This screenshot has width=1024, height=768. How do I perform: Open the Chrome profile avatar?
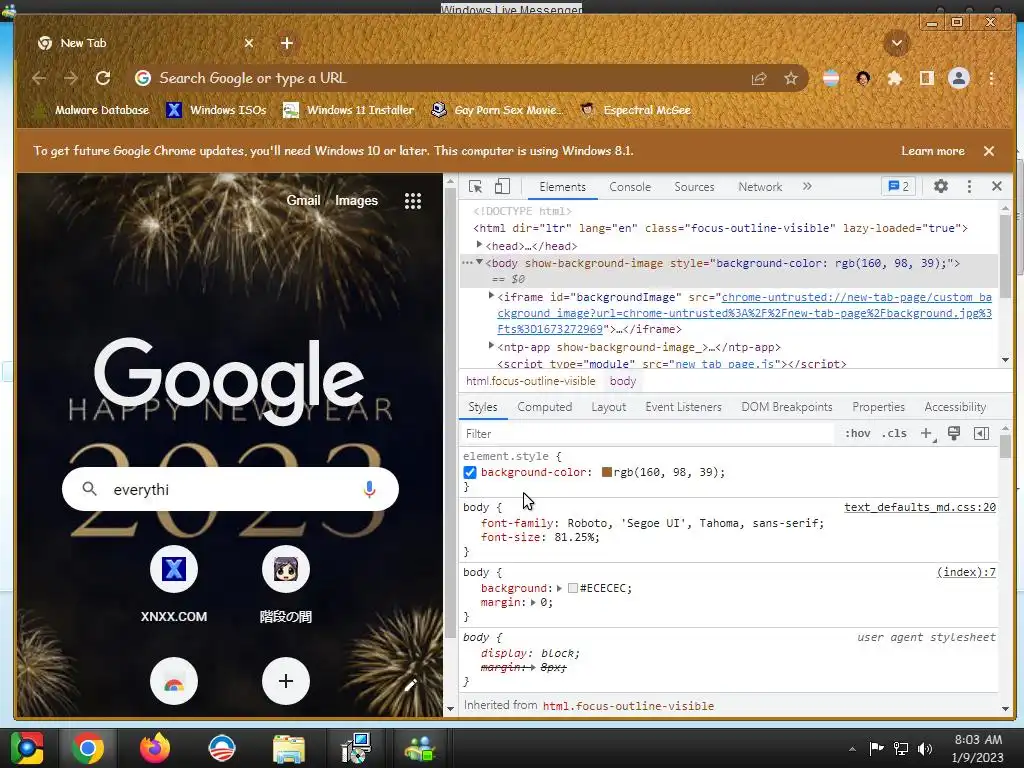(959, 78)
